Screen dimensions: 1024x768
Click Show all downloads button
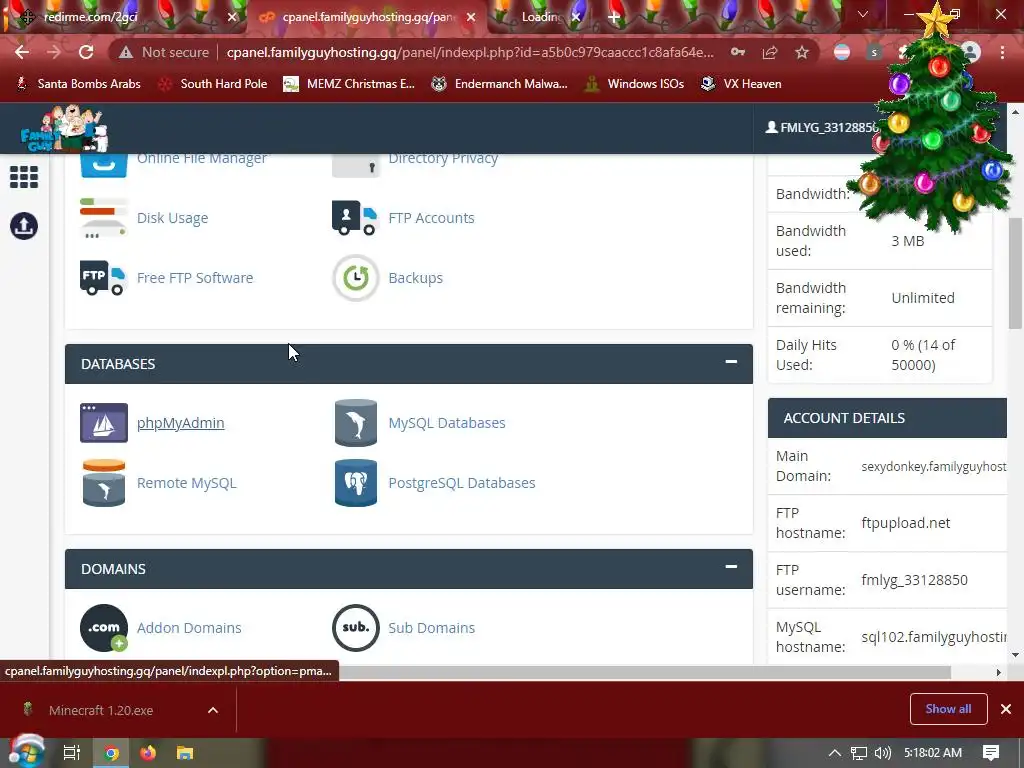click(x=948, y=709)
